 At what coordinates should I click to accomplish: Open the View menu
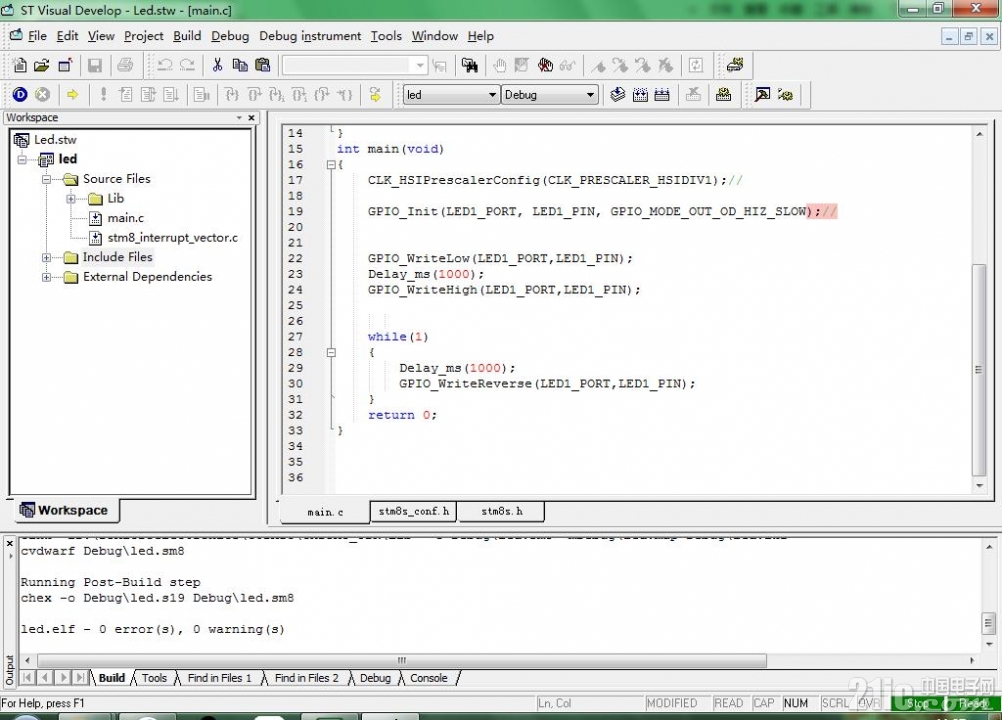(x=101, y=36)
